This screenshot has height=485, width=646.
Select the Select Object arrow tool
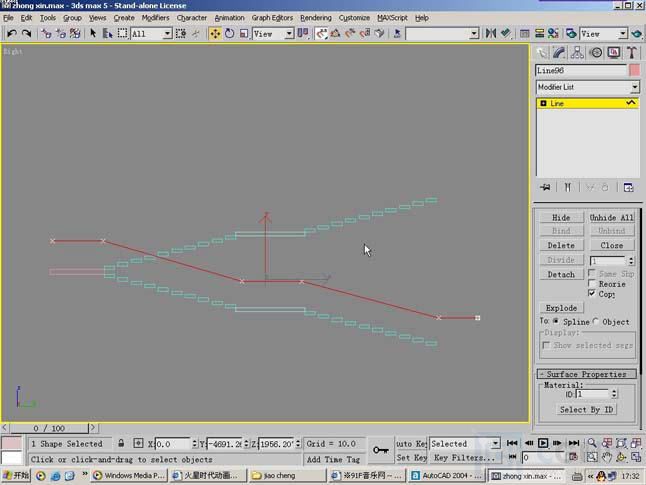(93, 33)
